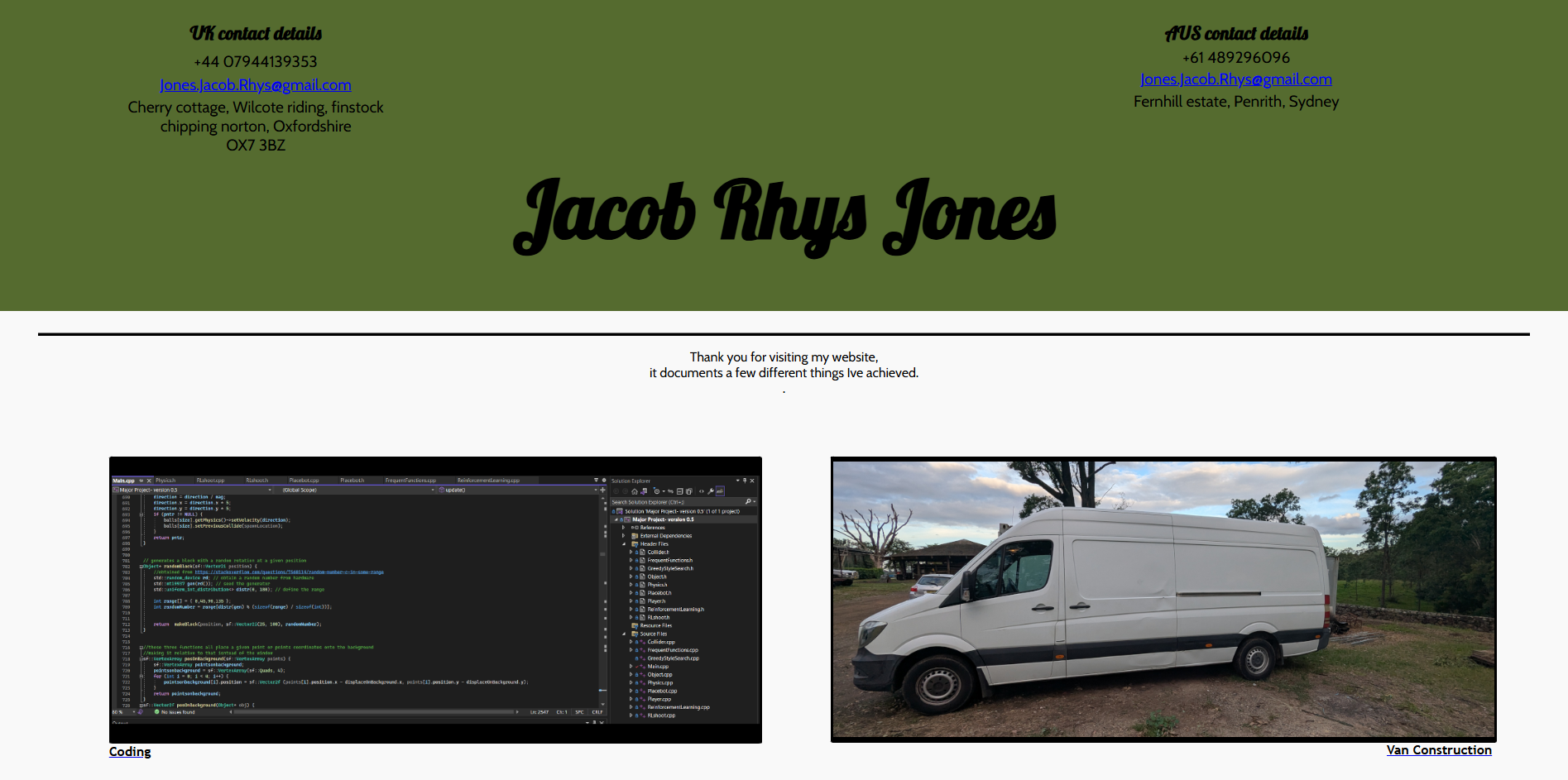Screen dimensions: 1568x780
Task: Switch to the Physics.h editor tab
Action: point(165,481)
